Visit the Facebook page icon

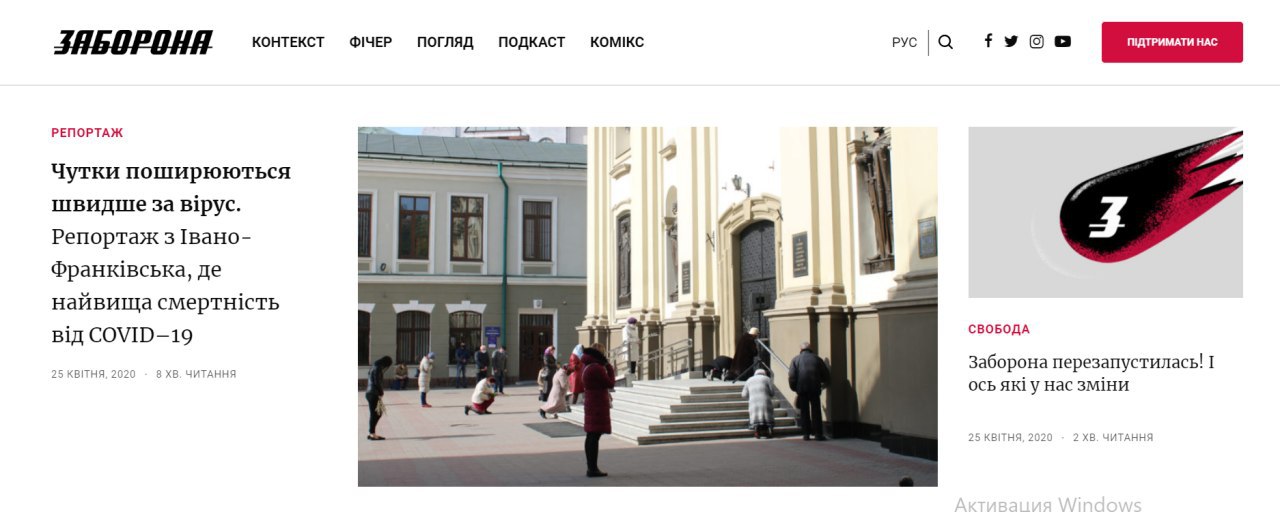[x=988, y=41]
